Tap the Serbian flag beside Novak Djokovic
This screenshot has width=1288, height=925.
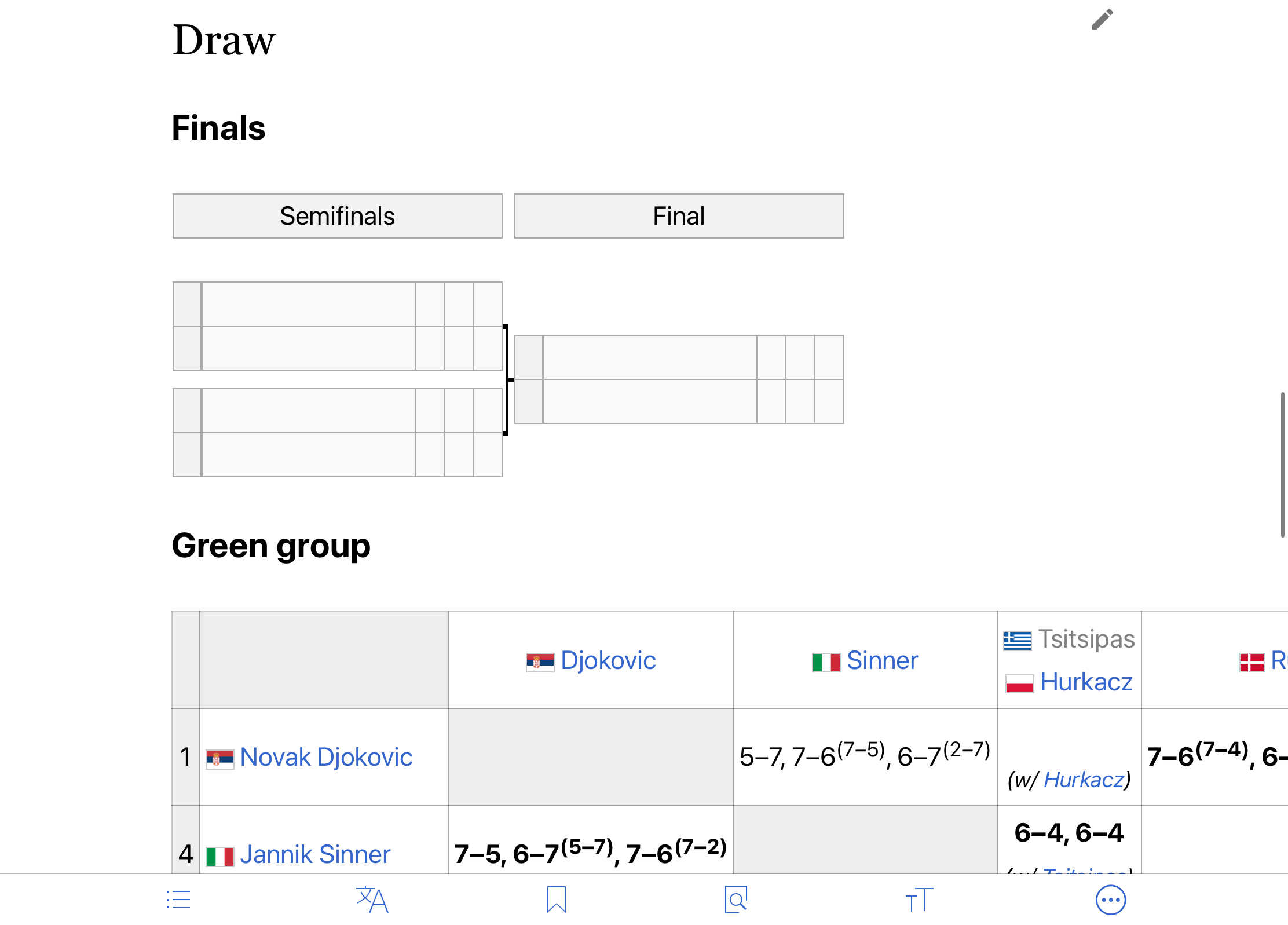pyautogui.click(x=220, y=758)
